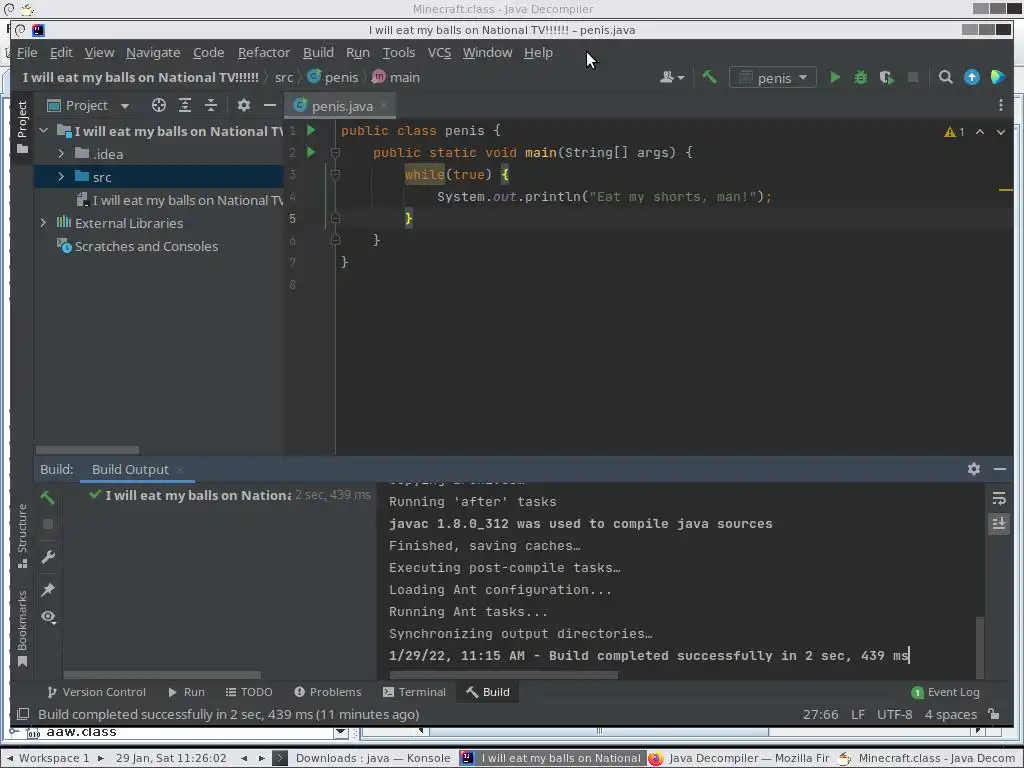Open the Problems tool window button
Screen dimensions: 1024x768
coord(327,692)
